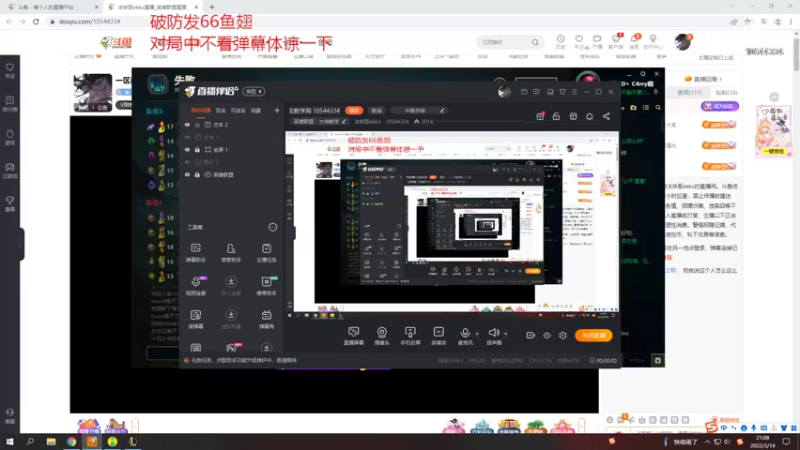Toggle visibility of 图片 2 source layer
This screenshot has height=450, width=800.
tap(187, 162)
